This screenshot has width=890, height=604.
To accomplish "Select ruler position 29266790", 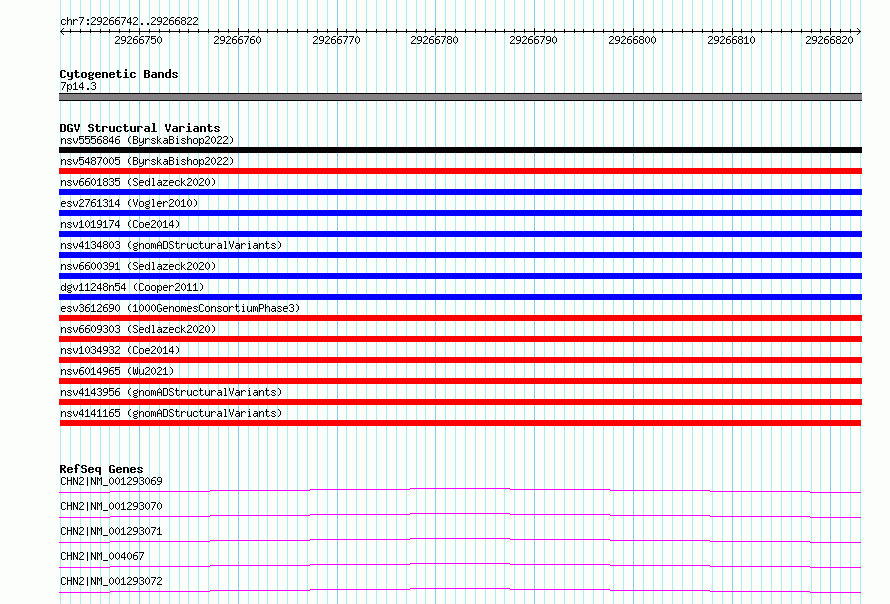I will tap(534, 40).
